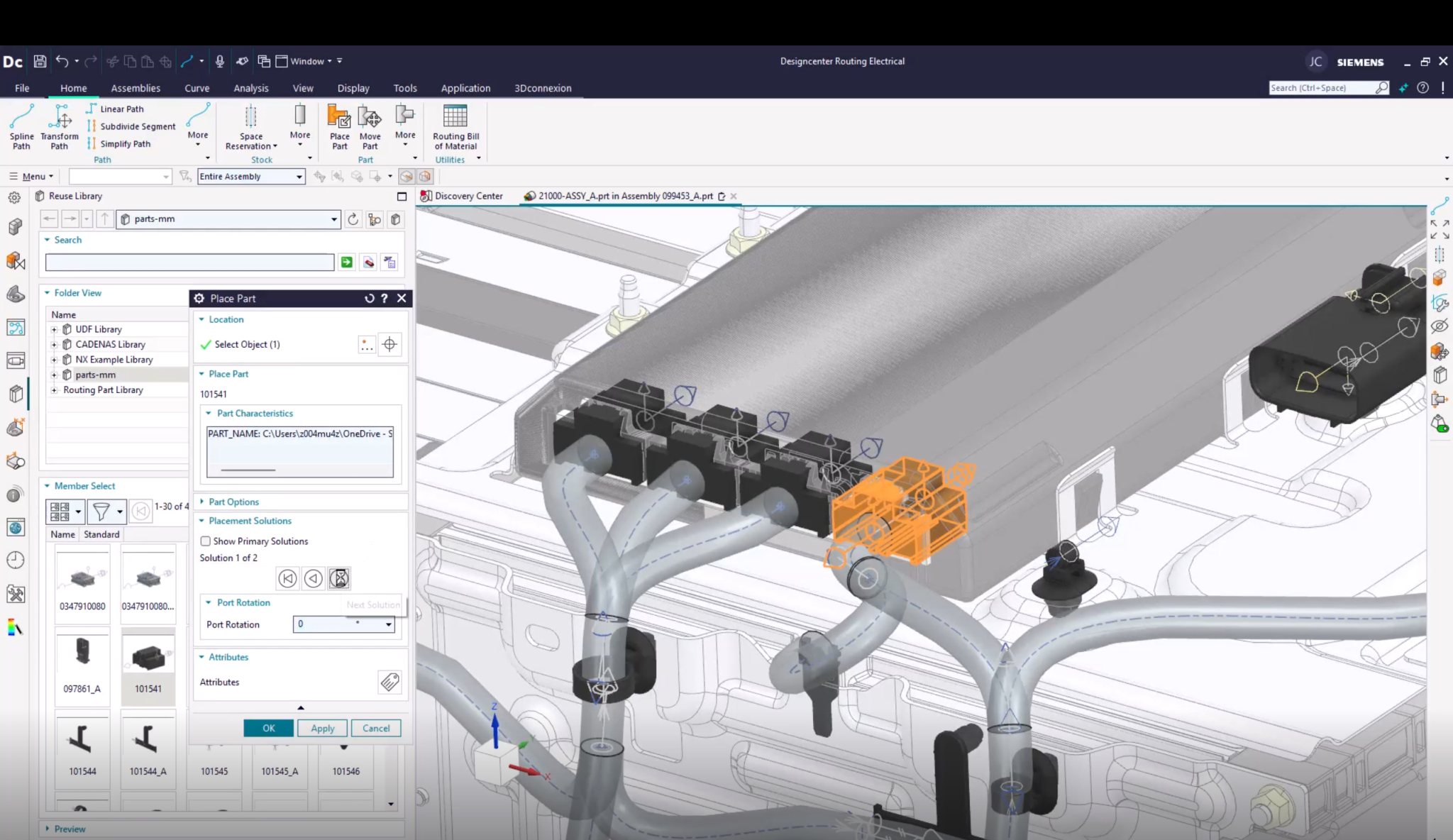Open the Window menu button
The image size is (1453, 840).
click(x=307, y=61)
